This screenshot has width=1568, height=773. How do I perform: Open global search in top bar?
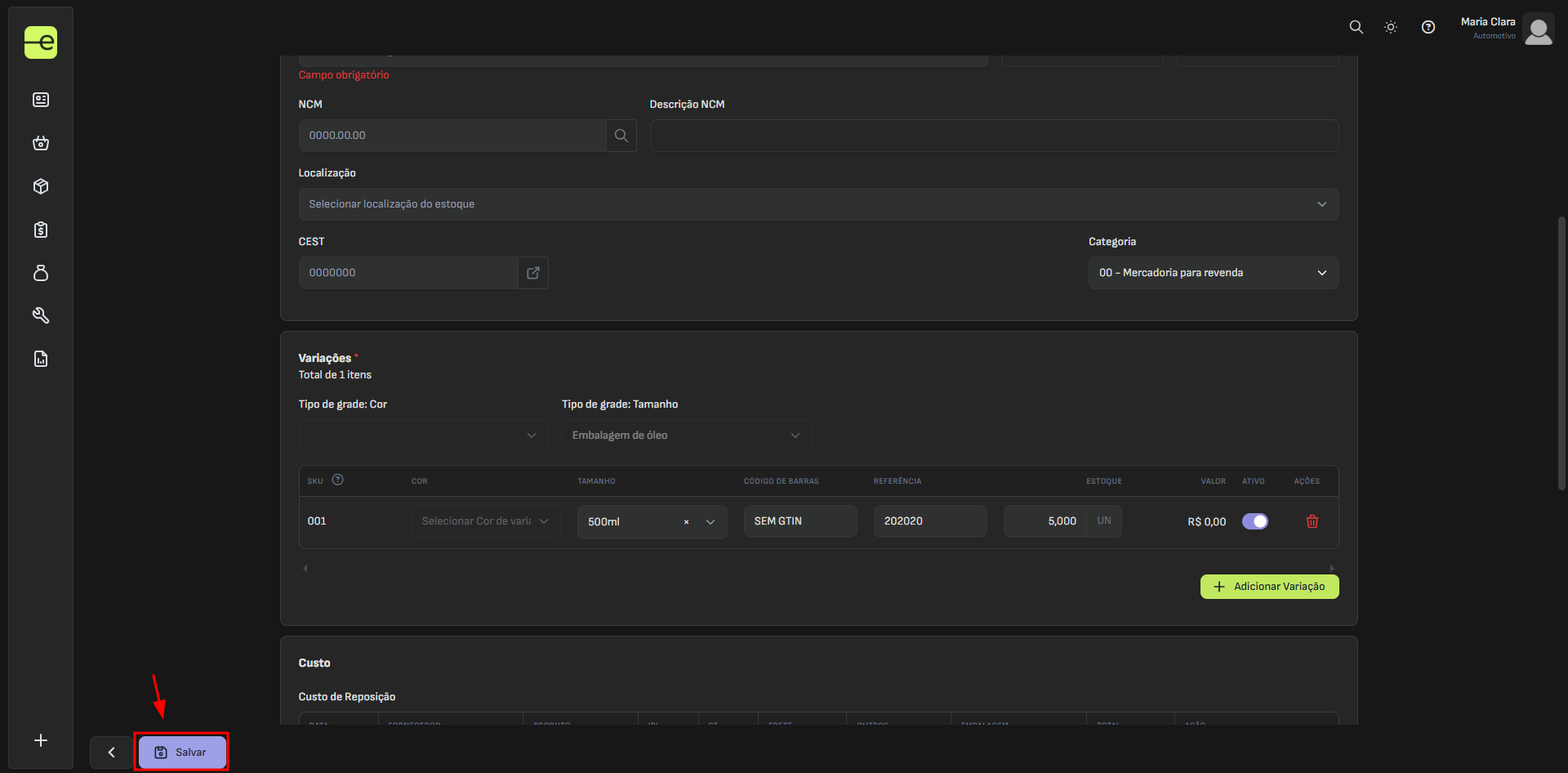(1356, 27)
